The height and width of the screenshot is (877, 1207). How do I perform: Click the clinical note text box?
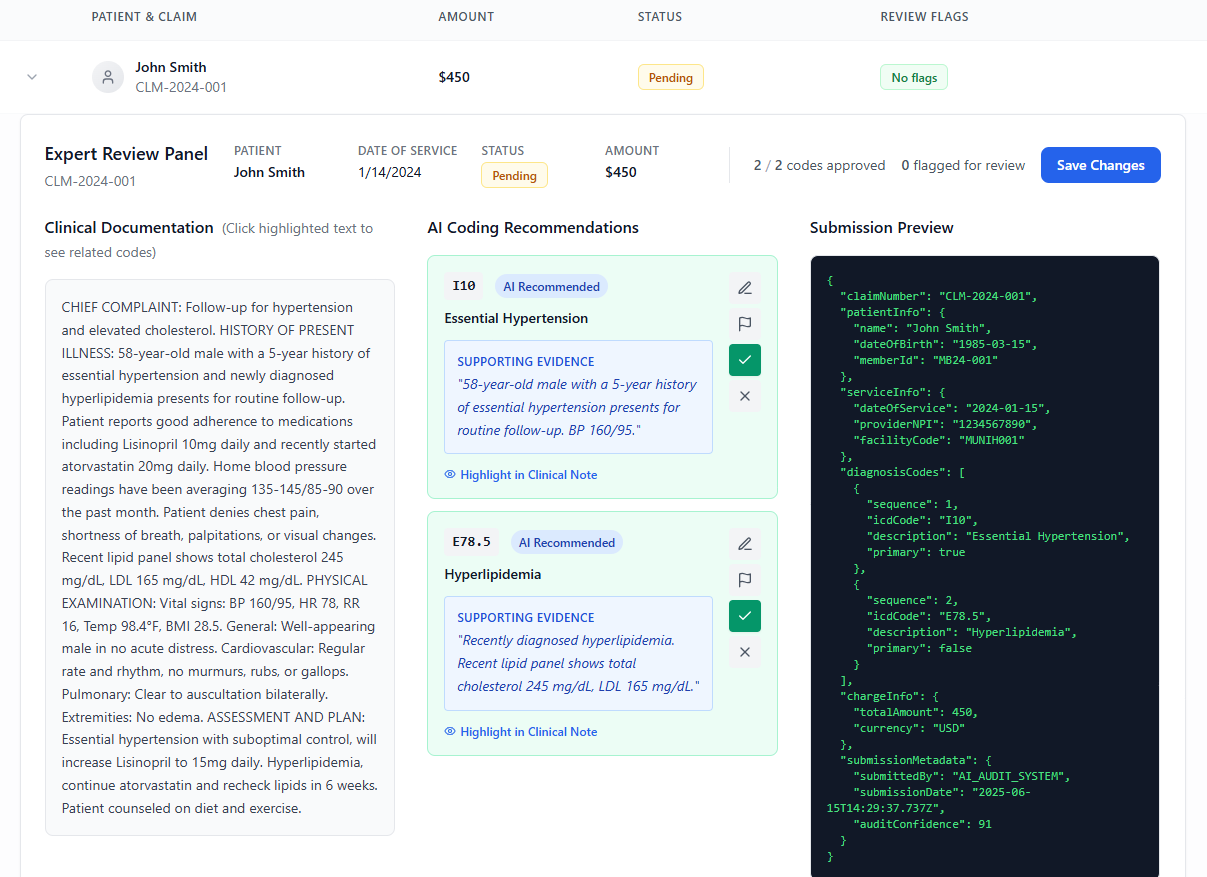click(x=220, y=557)
